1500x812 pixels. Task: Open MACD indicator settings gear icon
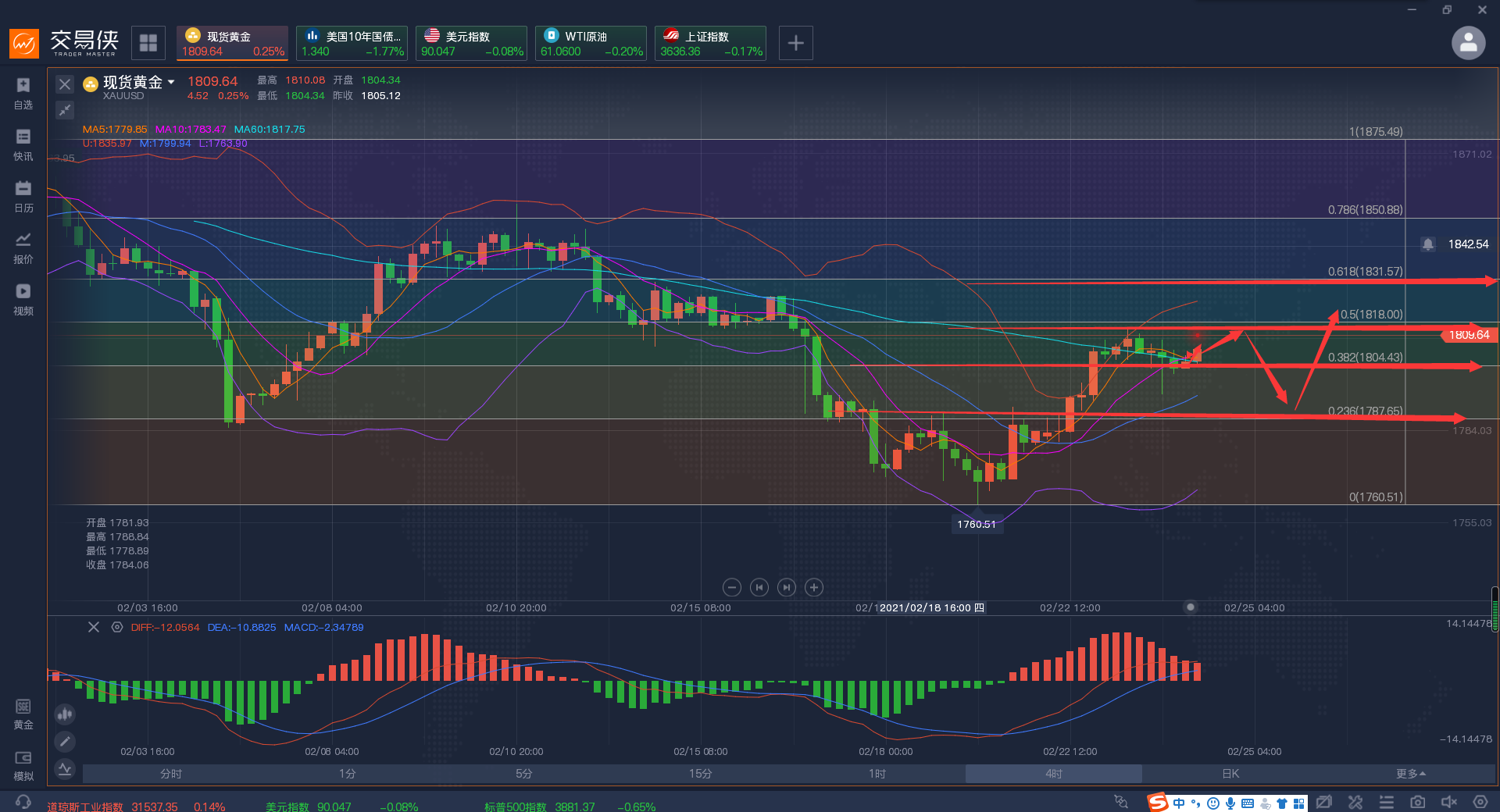(117, 627)
